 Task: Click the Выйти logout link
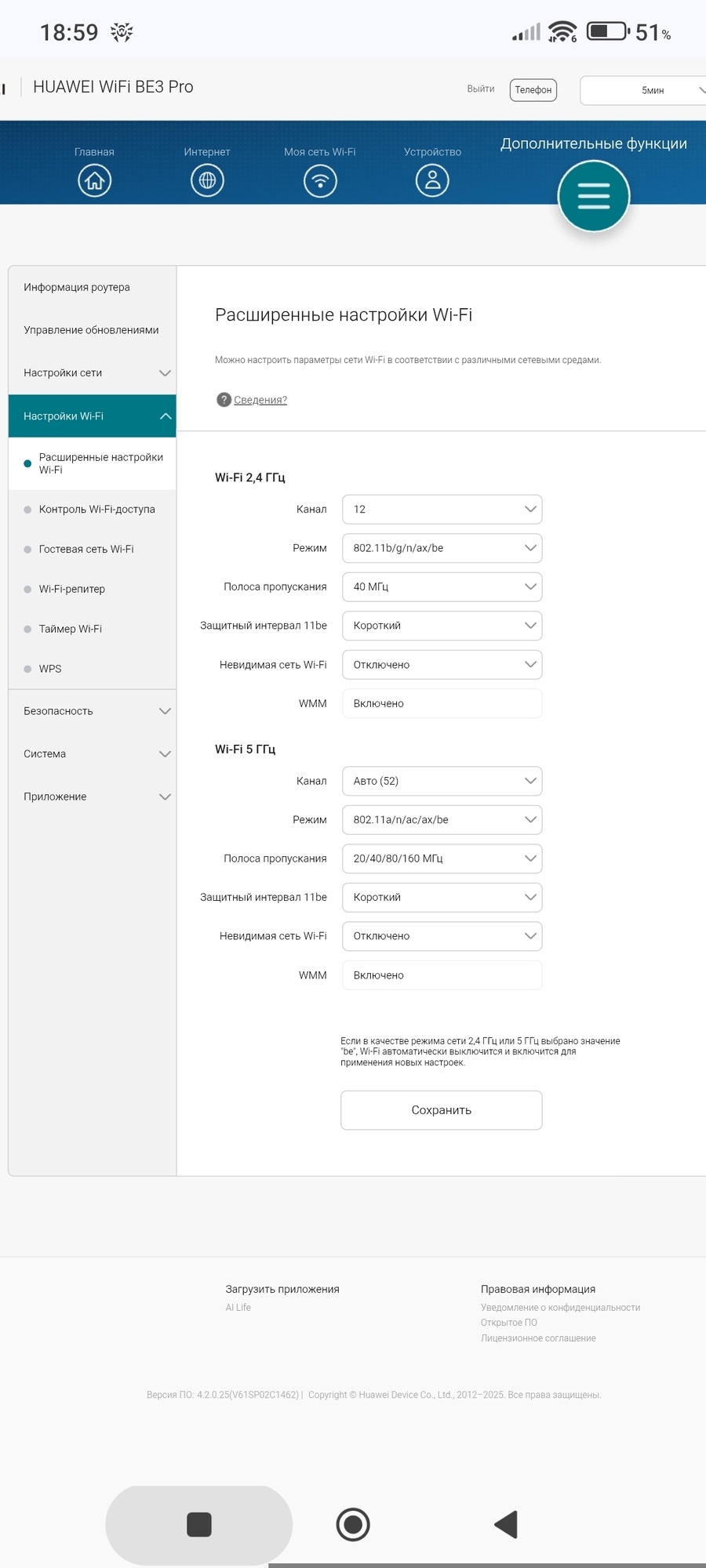481,89
